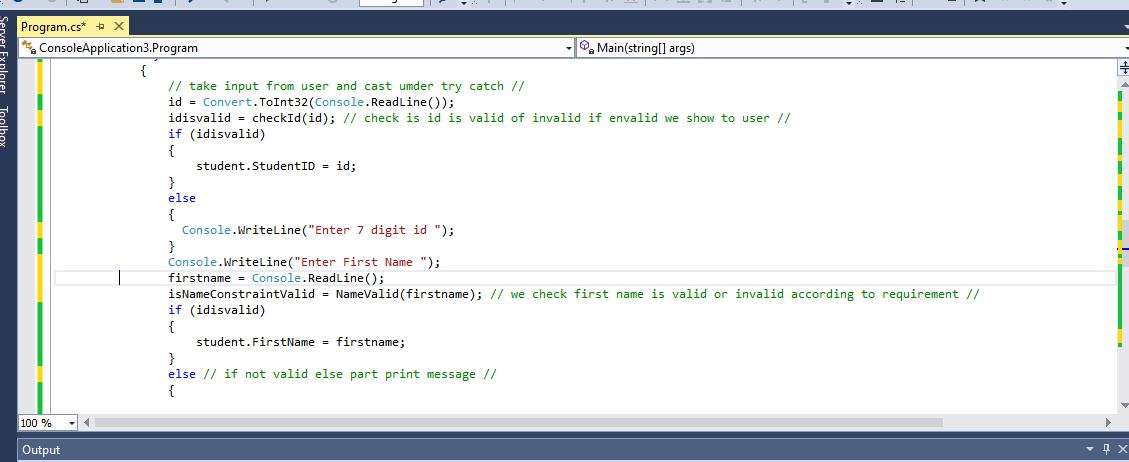Click the horizontal scrollbar left arrow
The height and width of the screenshot is (462, 1129).
pyautogui.click(x=86, y=423)
